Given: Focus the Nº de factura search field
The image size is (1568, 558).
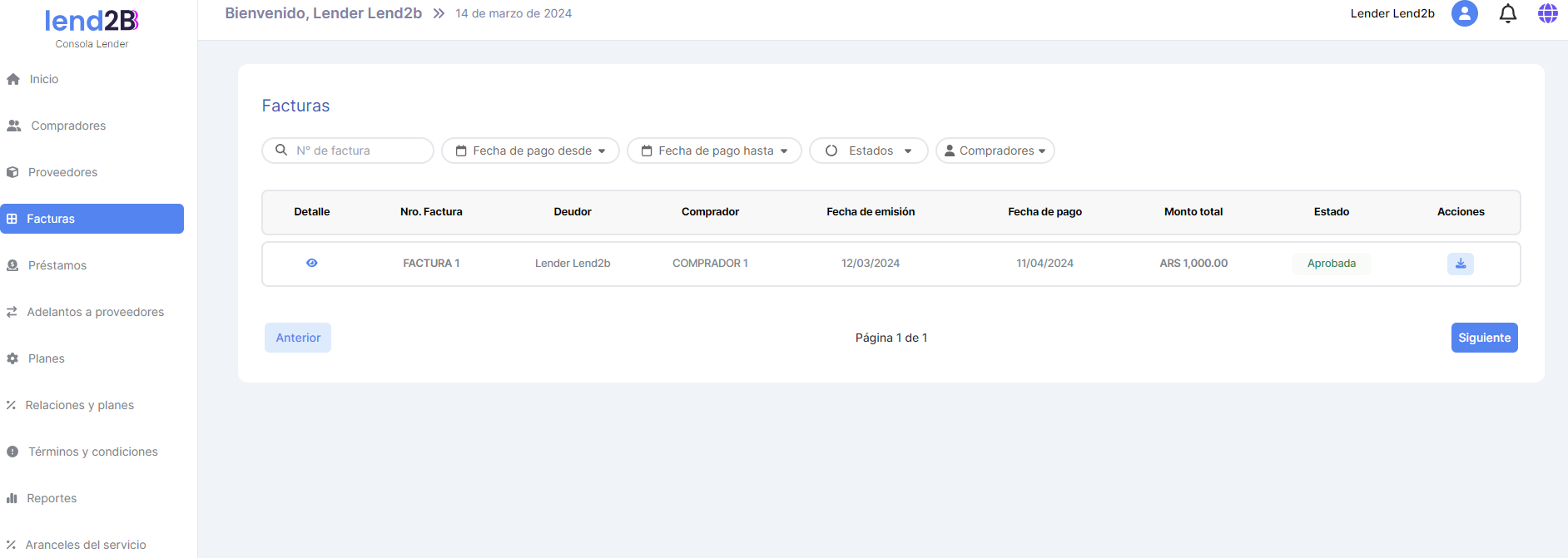Looking at the screenshot, I should (x=358, y=151).
